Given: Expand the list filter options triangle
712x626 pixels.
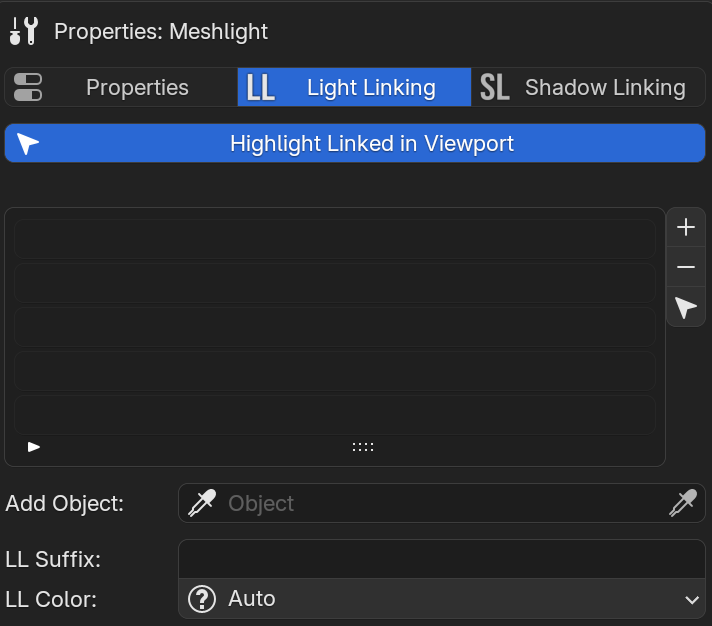Looking at the screenshot, I should click(x=34, y=447).
